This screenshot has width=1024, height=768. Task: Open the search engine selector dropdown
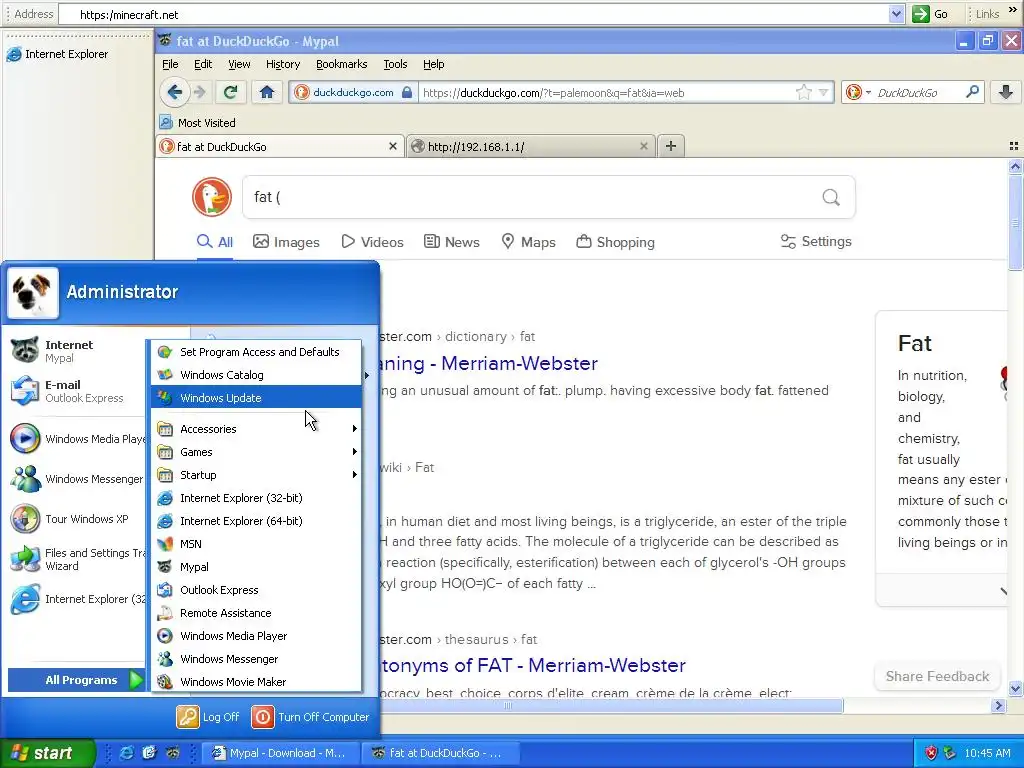pos(858,92)
